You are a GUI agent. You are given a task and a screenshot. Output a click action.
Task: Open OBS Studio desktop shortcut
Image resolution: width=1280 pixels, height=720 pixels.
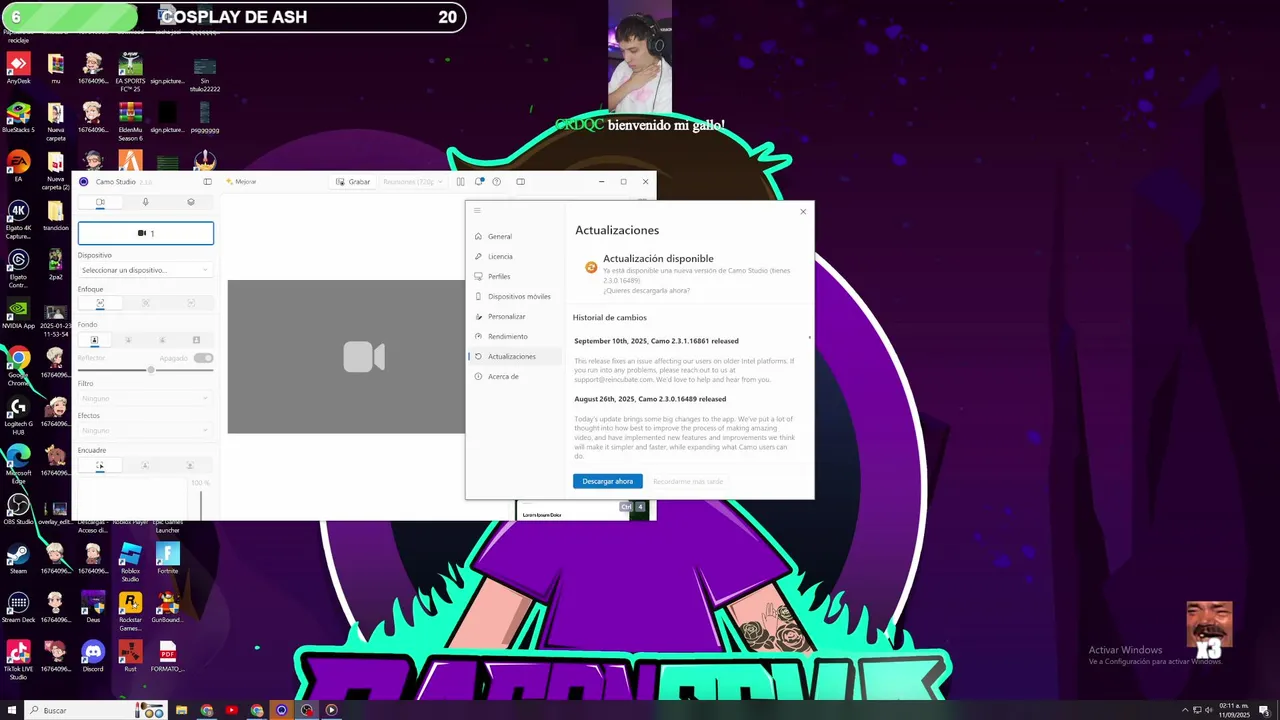(x=18, y=510)
